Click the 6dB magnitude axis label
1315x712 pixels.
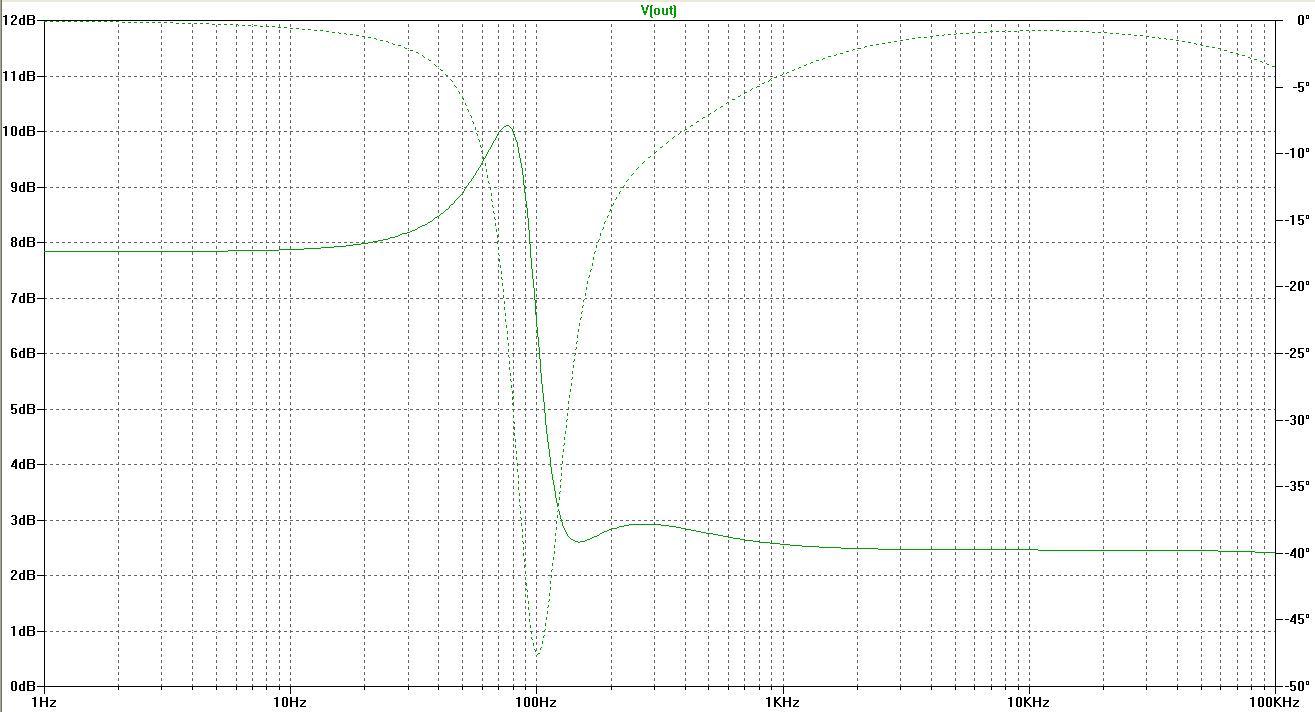[x=22, y=353]
